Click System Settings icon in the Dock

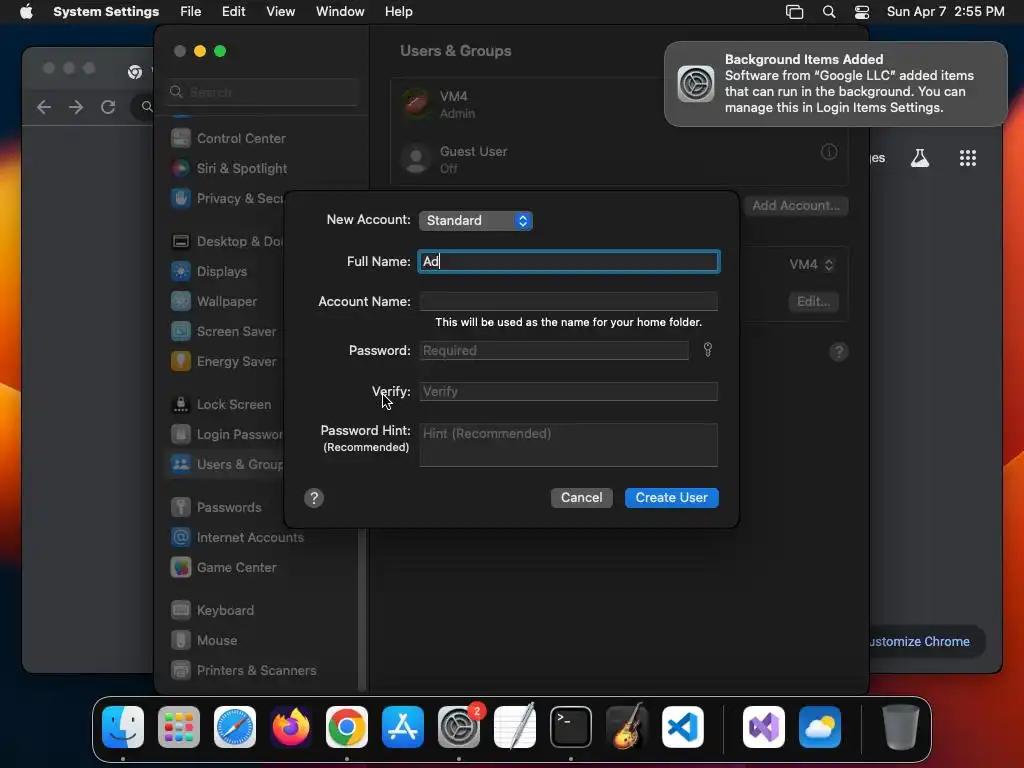click(x=458, y=727)
